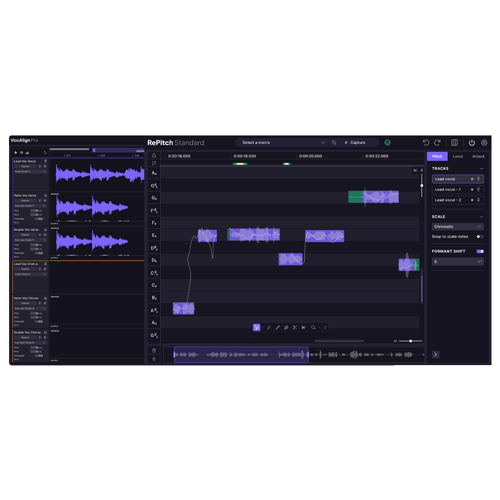Collapse the SCALE section

coord(481,217)
